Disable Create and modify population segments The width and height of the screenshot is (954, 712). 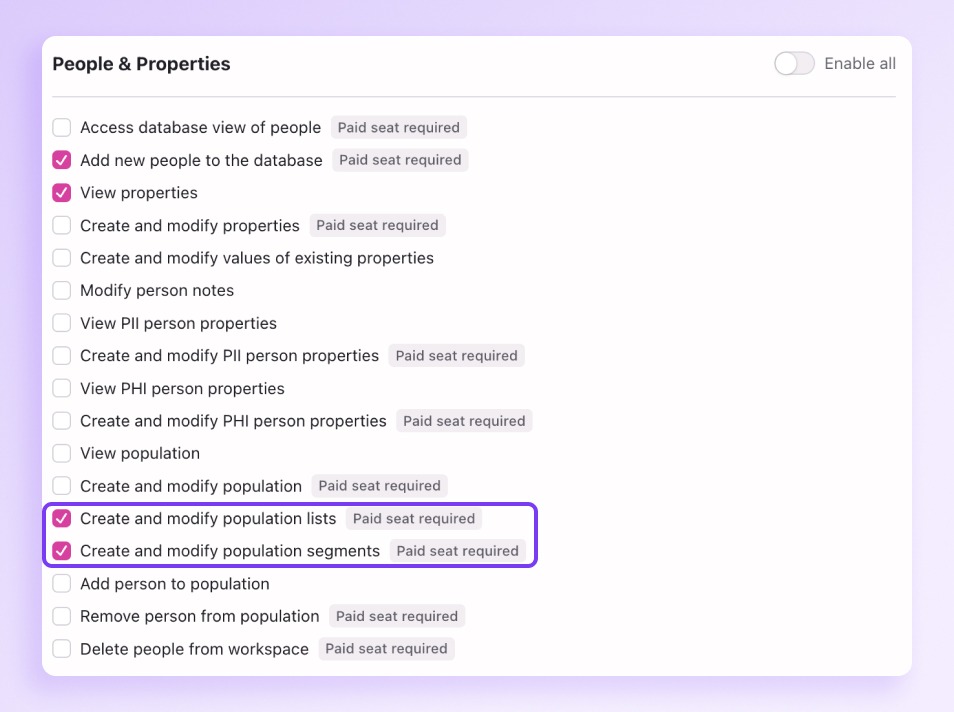pyautogui.click(x=62, y=551)
